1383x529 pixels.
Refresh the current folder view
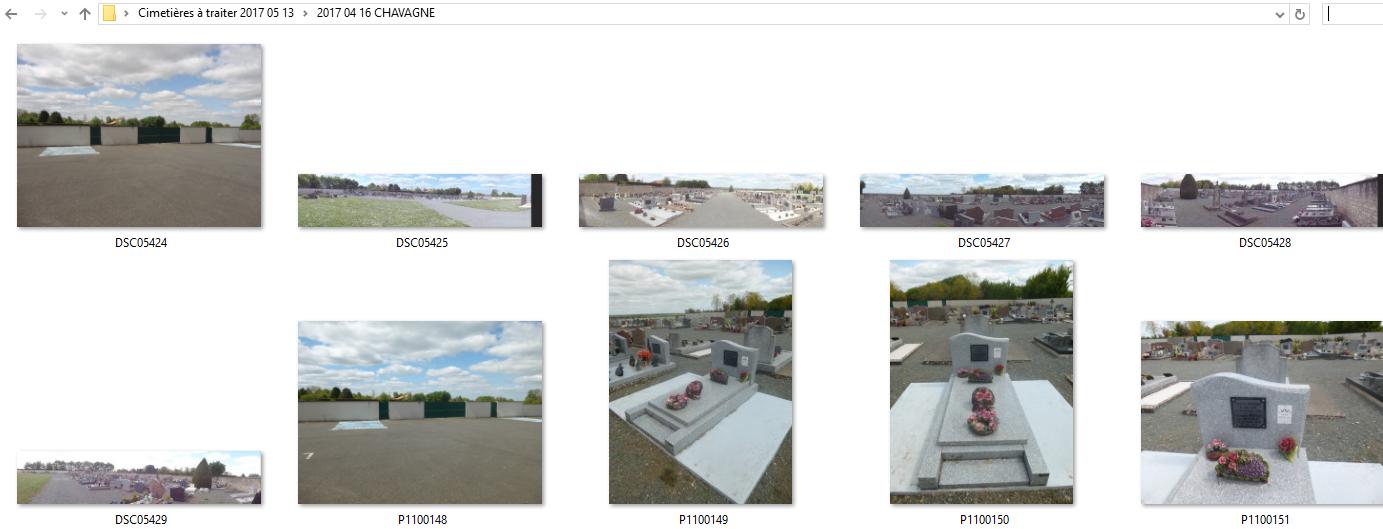[x=1300, y=14]
